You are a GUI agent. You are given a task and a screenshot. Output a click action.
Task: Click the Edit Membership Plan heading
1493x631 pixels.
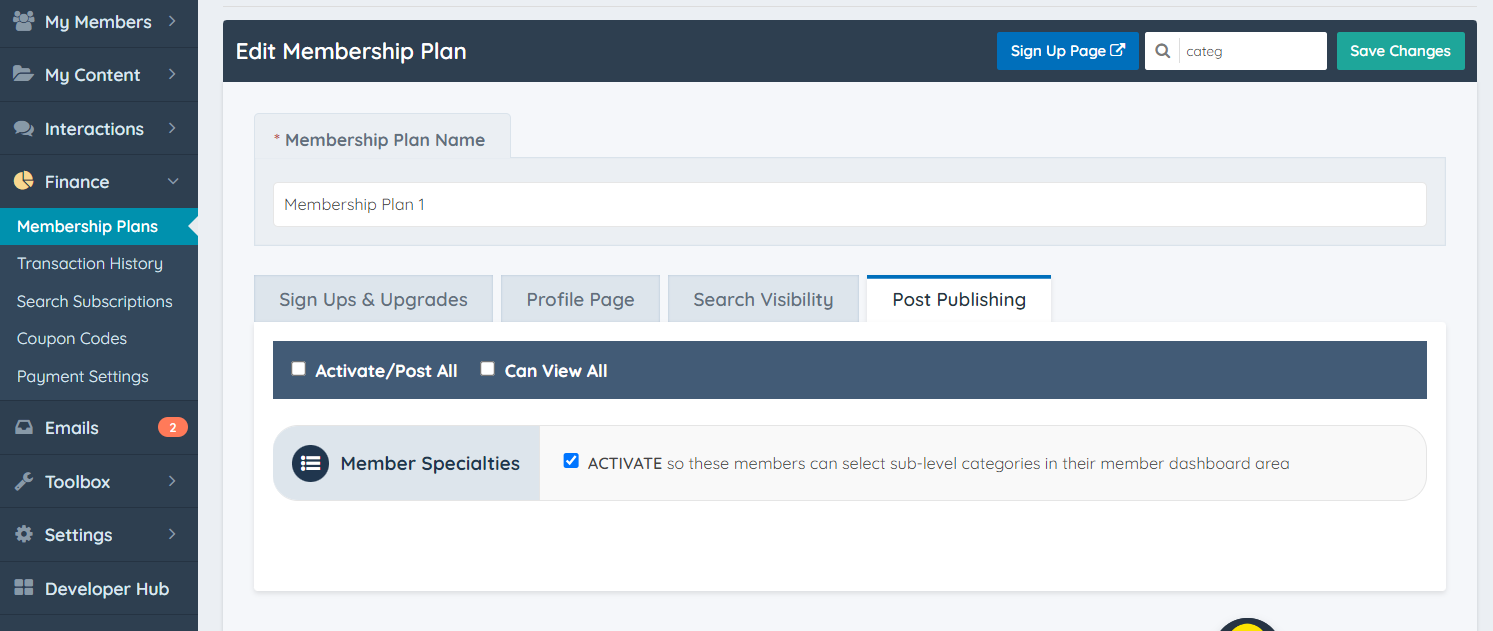pos(351,51)
